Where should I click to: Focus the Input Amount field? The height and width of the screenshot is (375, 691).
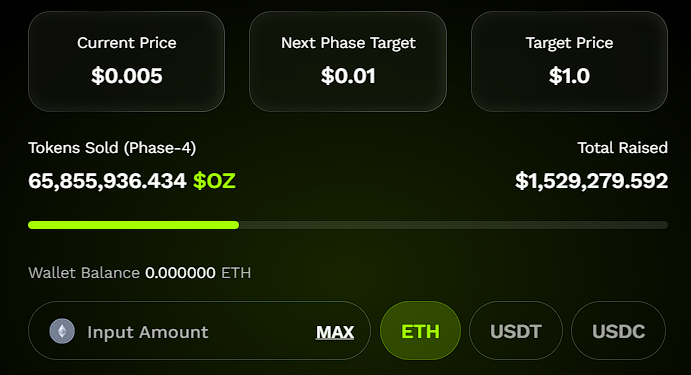coord(200,331)
